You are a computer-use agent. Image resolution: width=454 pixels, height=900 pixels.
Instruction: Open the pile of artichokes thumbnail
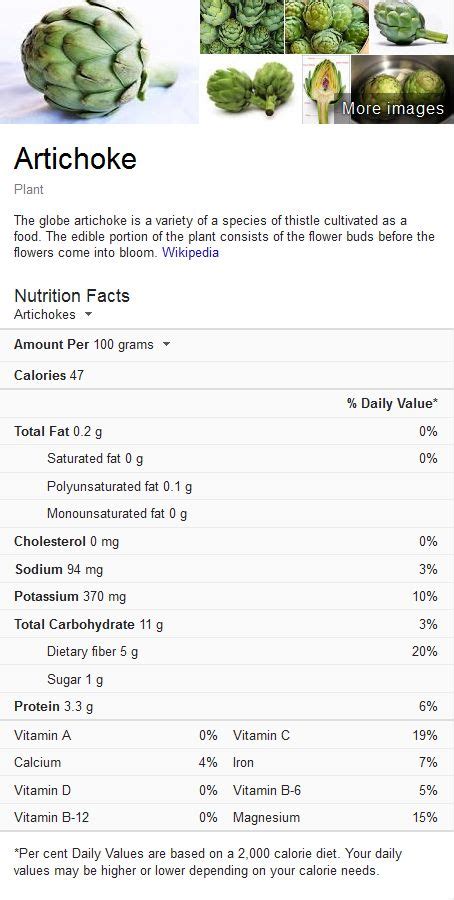click(242, 27)
